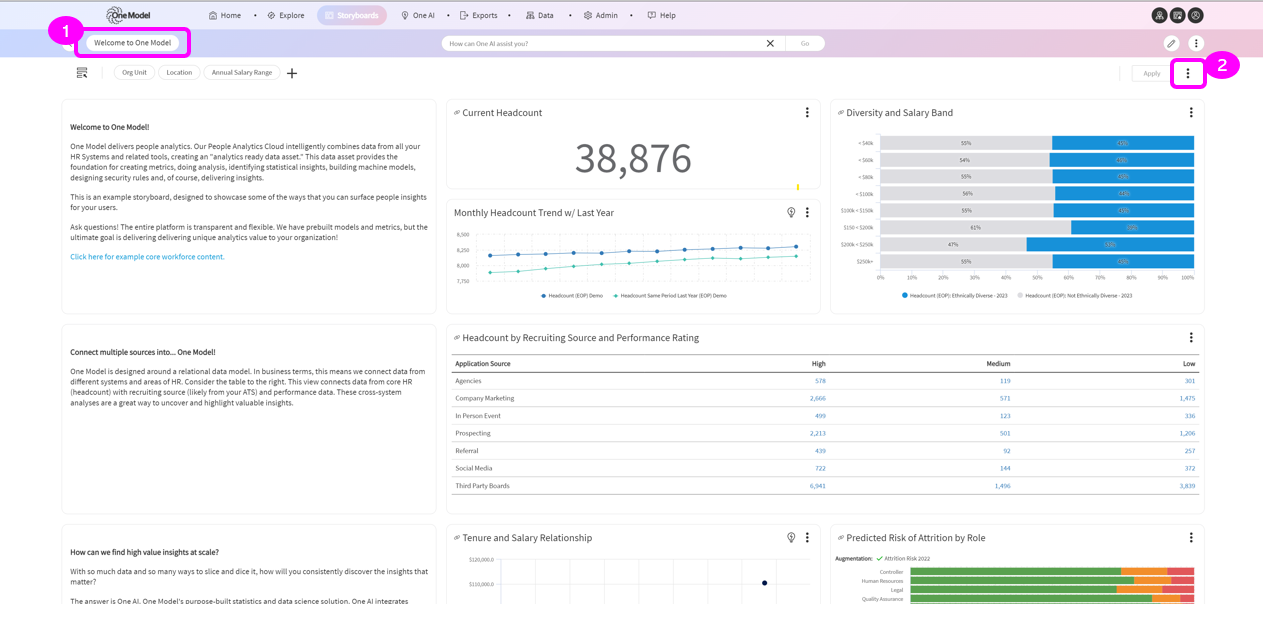
Task: Click link icon beside Current Headcount title
Action: click(457, 113)
